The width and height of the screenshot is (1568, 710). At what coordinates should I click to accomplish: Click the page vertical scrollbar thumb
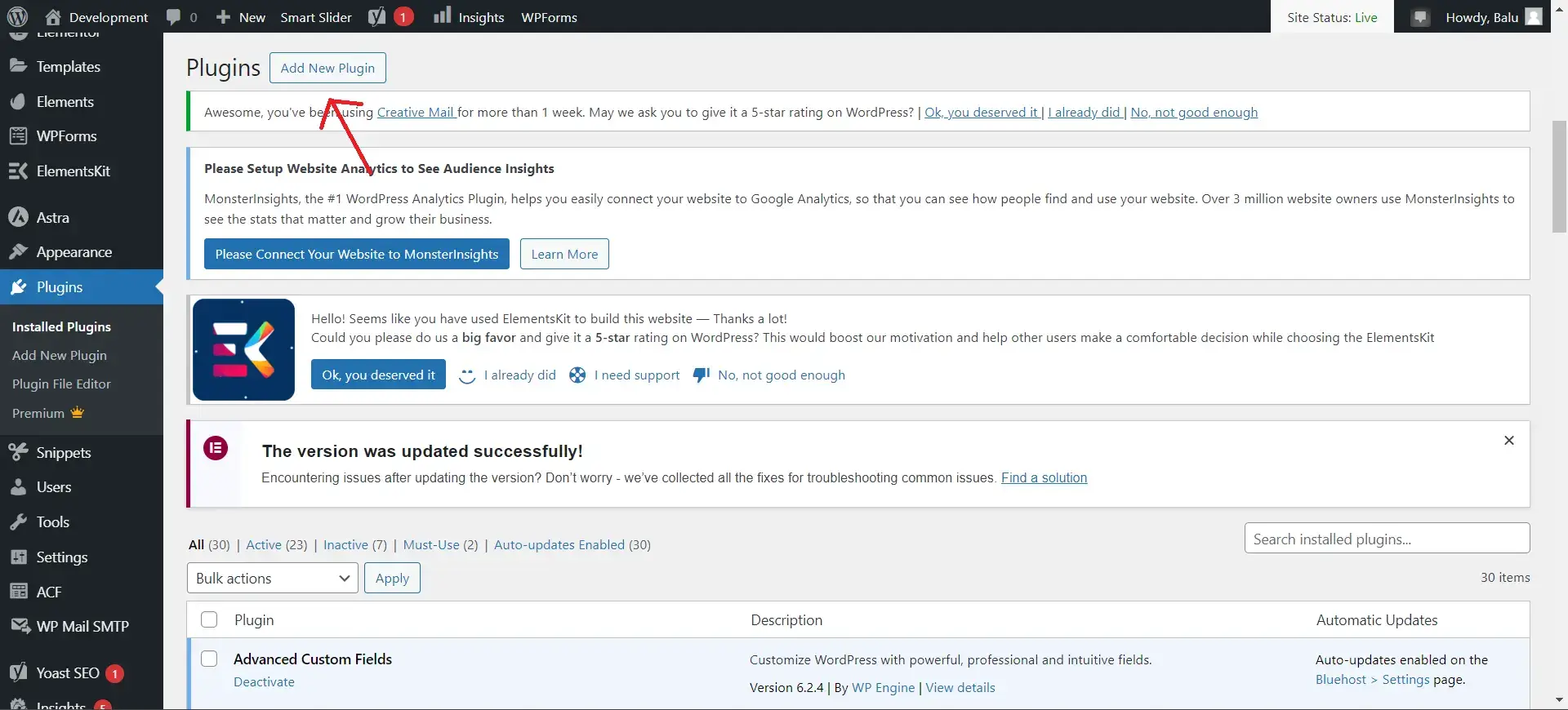tap(1559, 177)
